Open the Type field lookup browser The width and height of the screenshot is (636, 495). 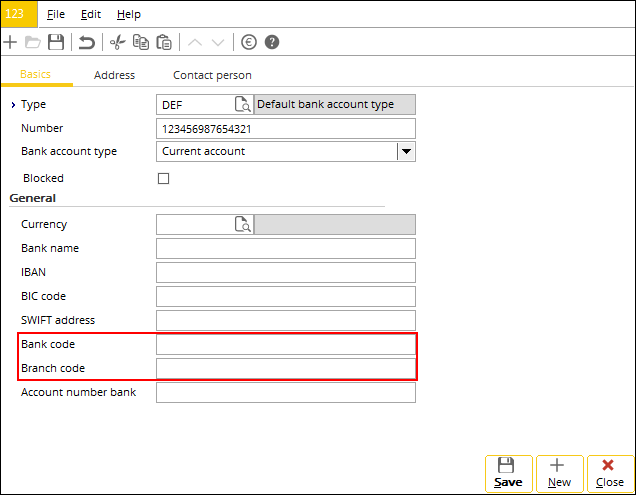click(x=242, y=104)
